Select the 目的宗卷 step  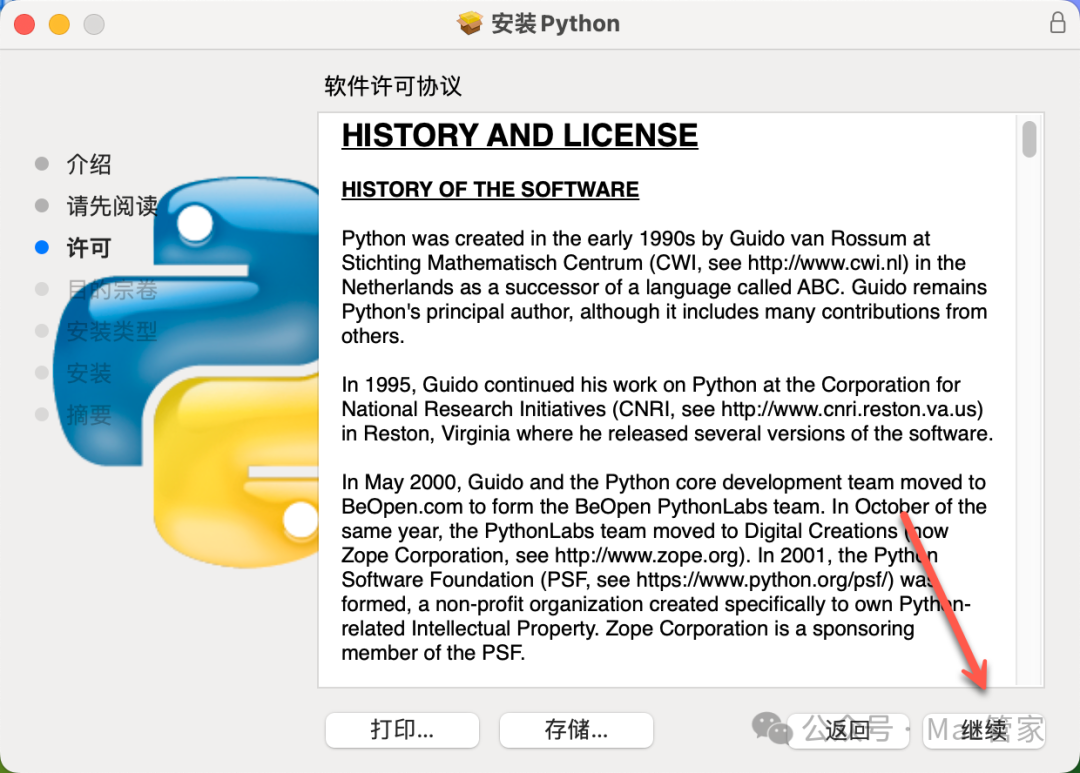(x=112, y=290)
